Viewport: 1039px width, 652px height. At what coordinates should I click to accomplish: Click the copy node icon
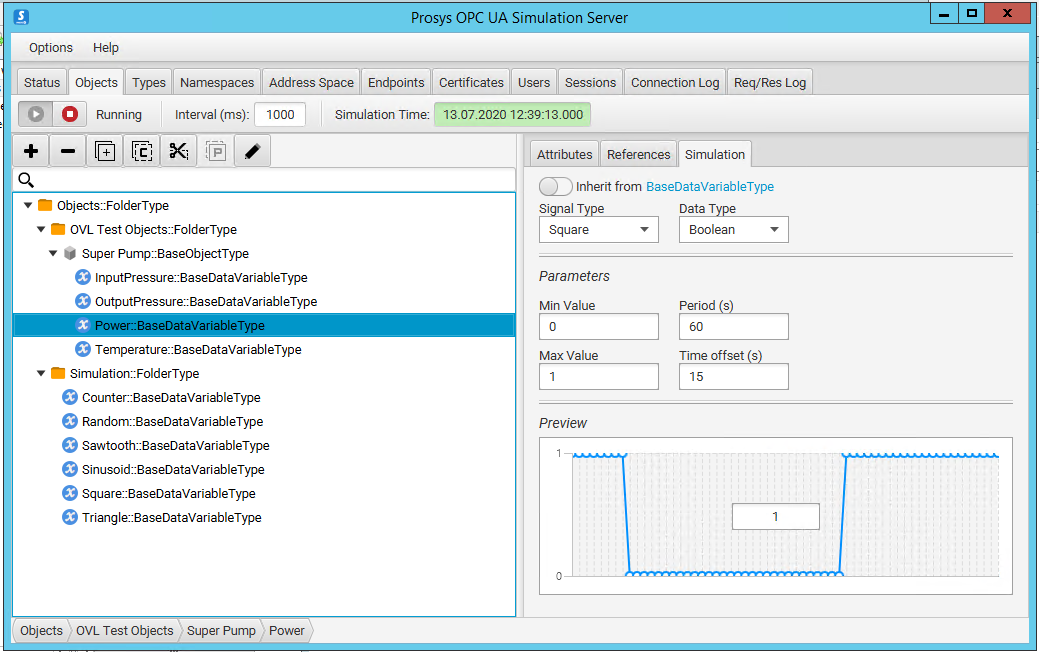tap(142, 151)
